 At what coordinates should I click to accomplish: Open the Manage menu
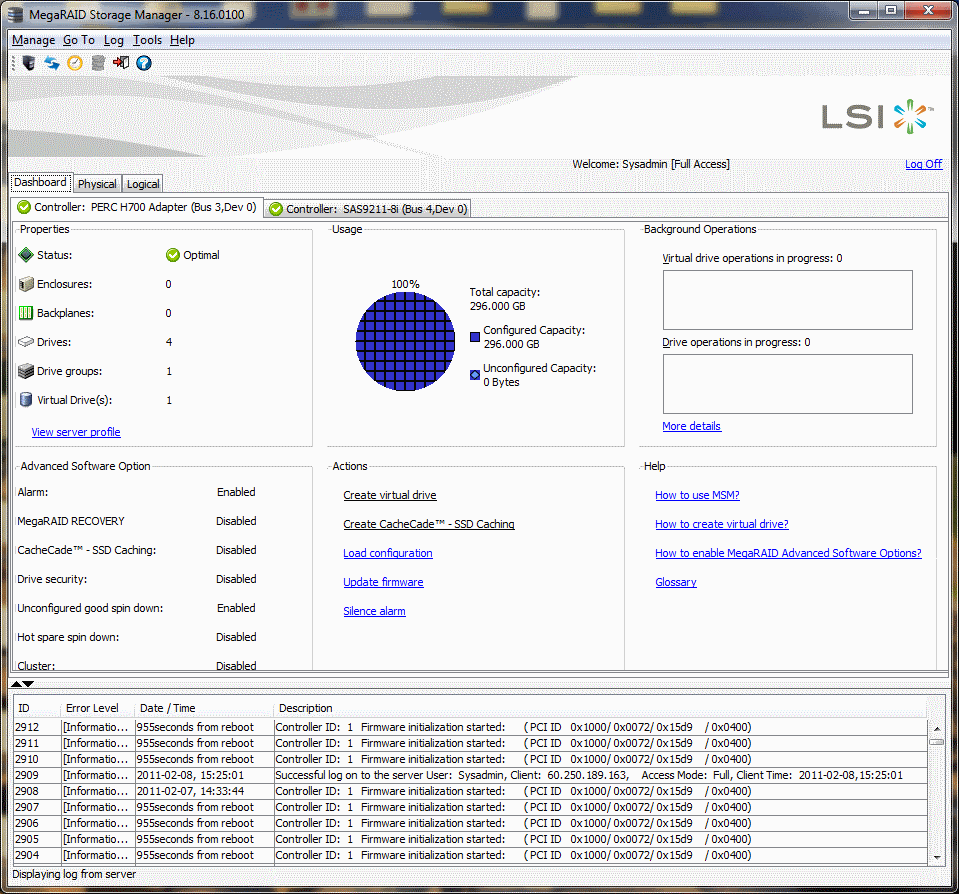click(x=33, y=40)
